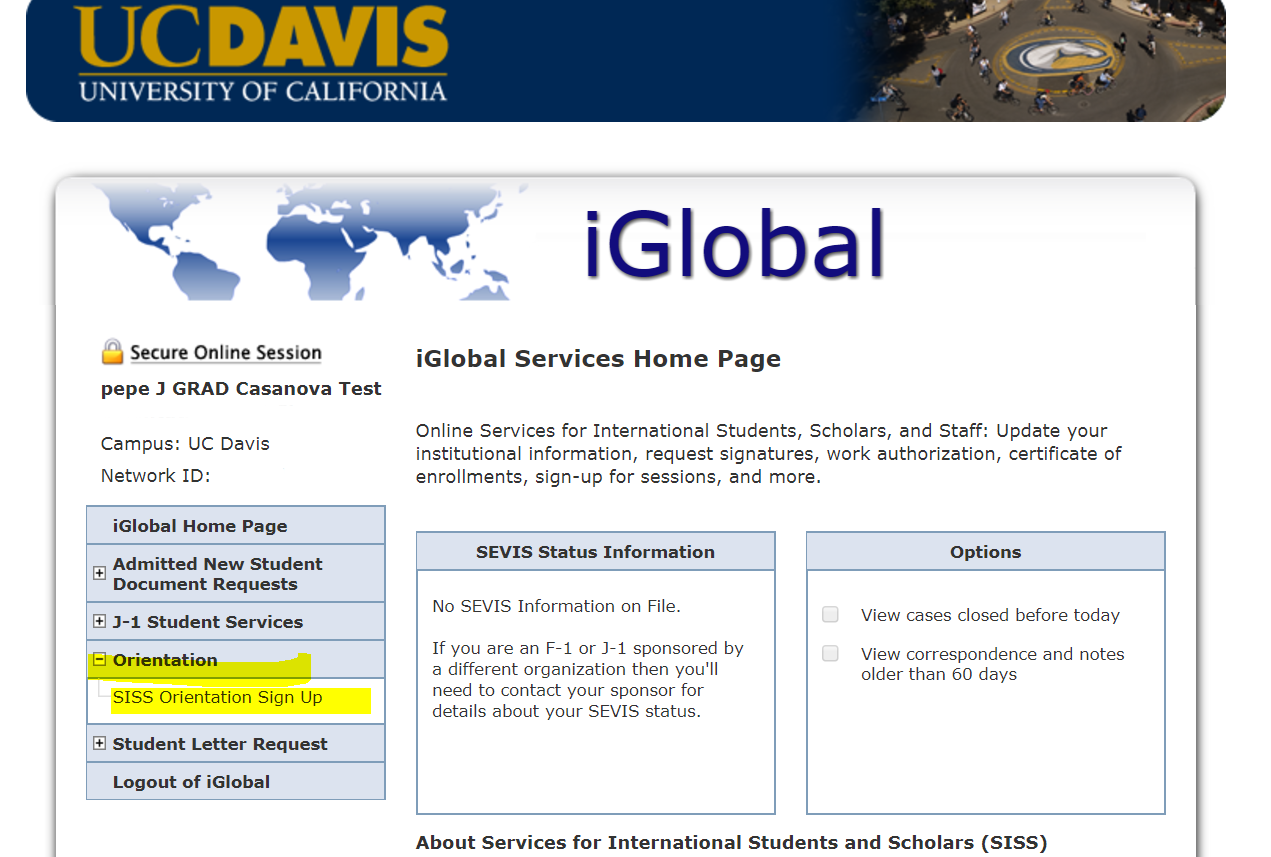Click the padlock Secure Online Session icon

coord(112,352)
